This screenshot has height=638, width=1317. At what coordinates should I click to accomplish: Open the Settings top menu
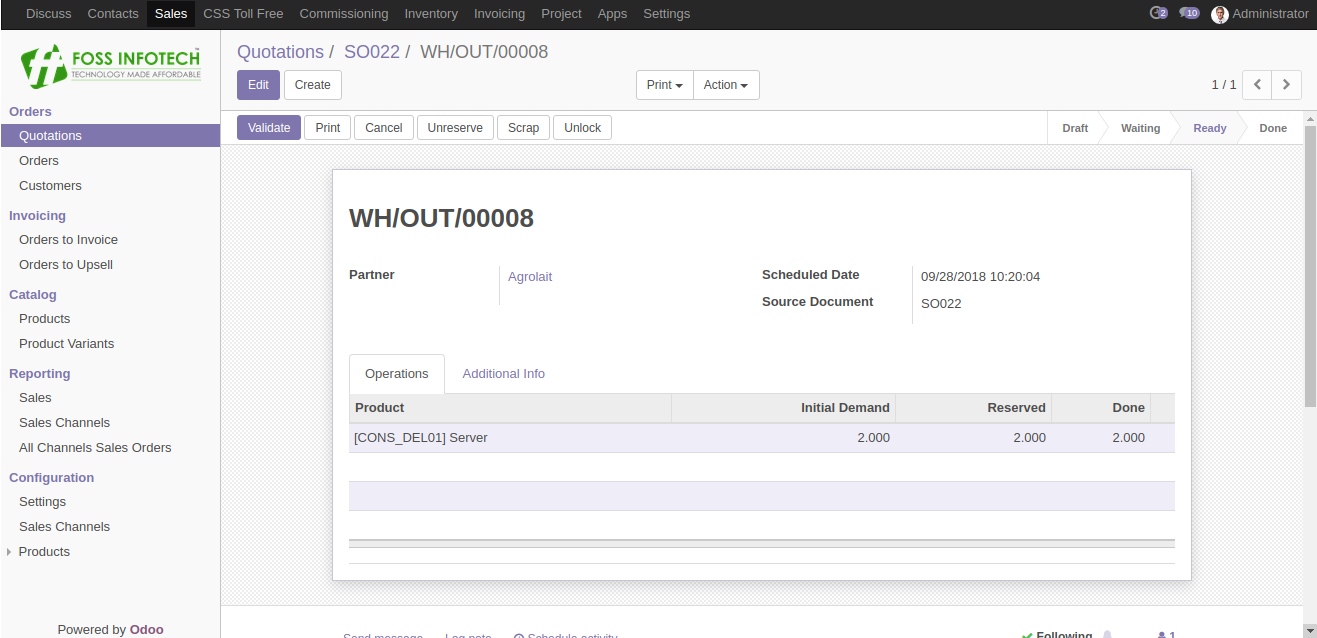tap(666, 14)
